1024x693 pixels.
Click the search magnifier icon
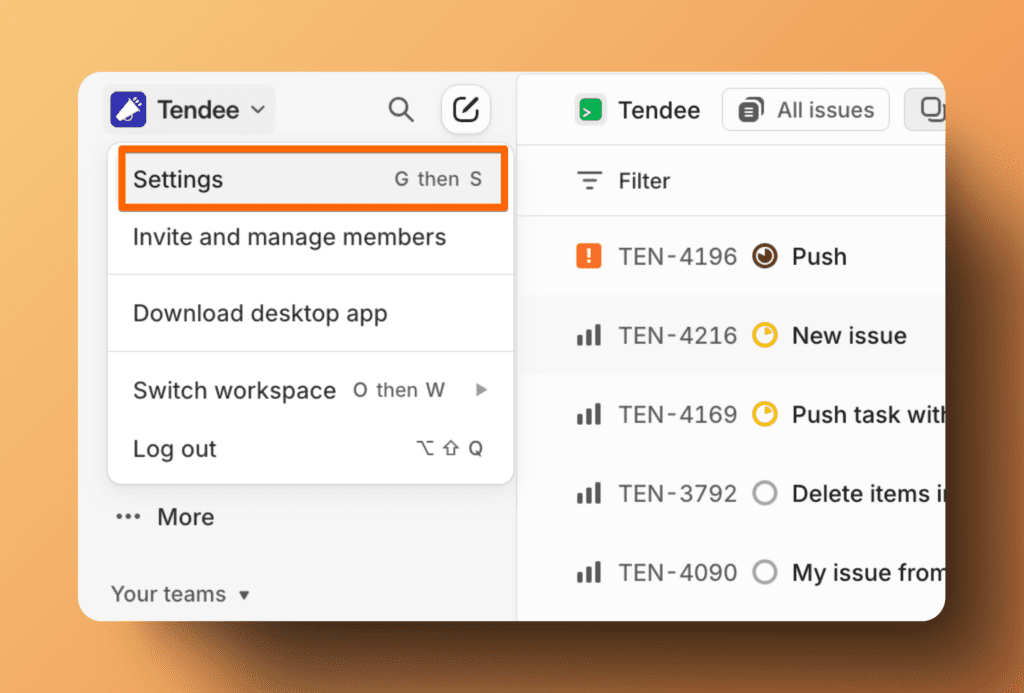[x=401, y=110]
